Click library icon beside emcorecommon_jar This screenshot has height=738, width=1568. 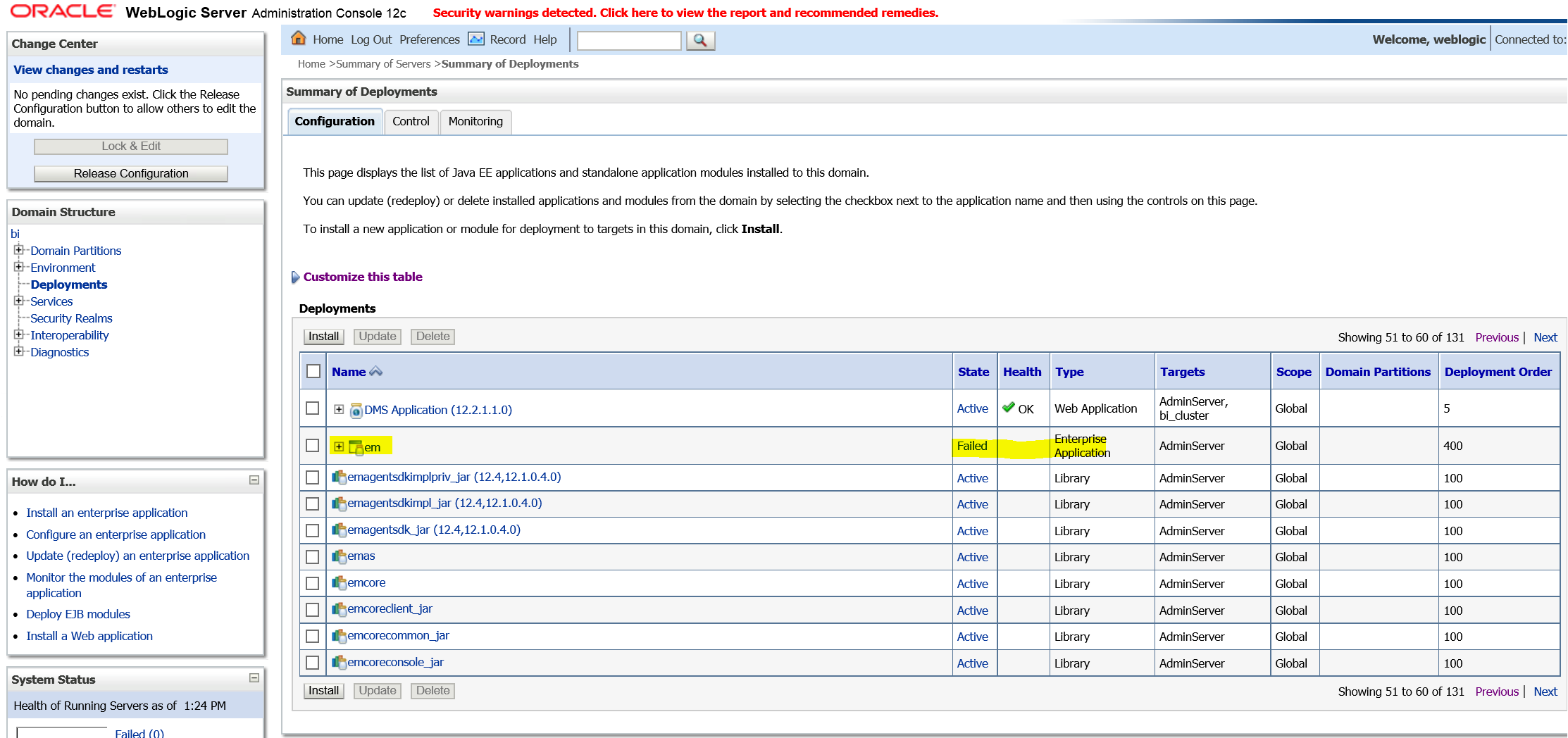339,636
